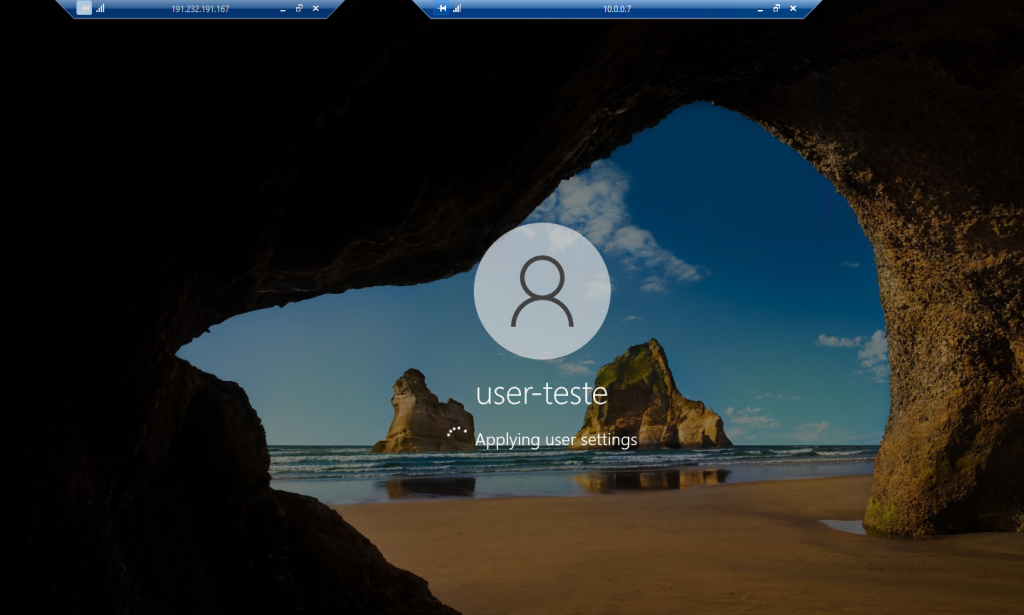Close the 10.0.0.7 remote session
1024x615 pixels.
coord(793,8)
